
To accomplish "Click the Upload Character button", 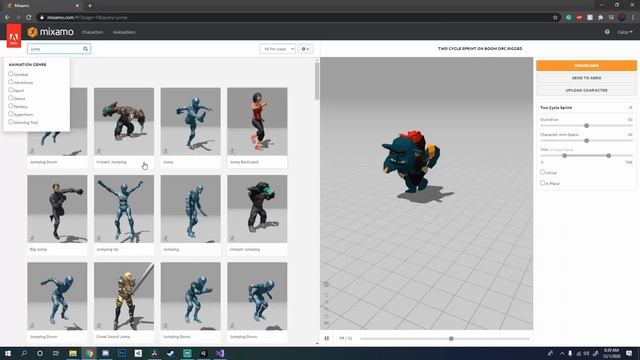I will coord(586,90).
